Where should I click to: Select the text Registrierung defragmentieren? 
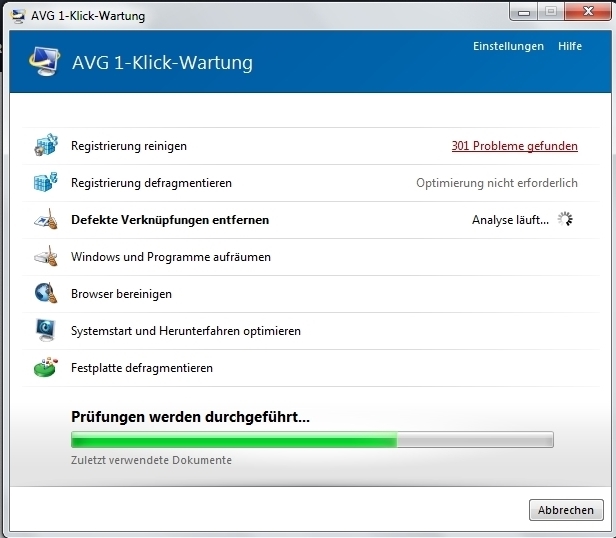[x=151, y=183]
